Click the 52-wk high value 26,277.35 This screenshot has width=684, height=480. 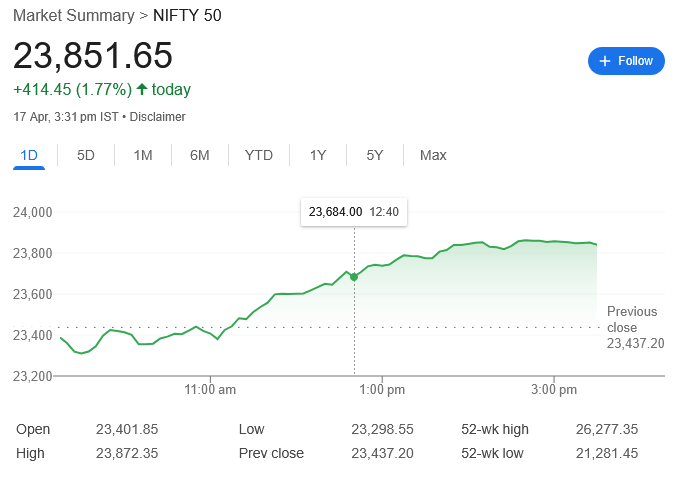click(606, 429)
